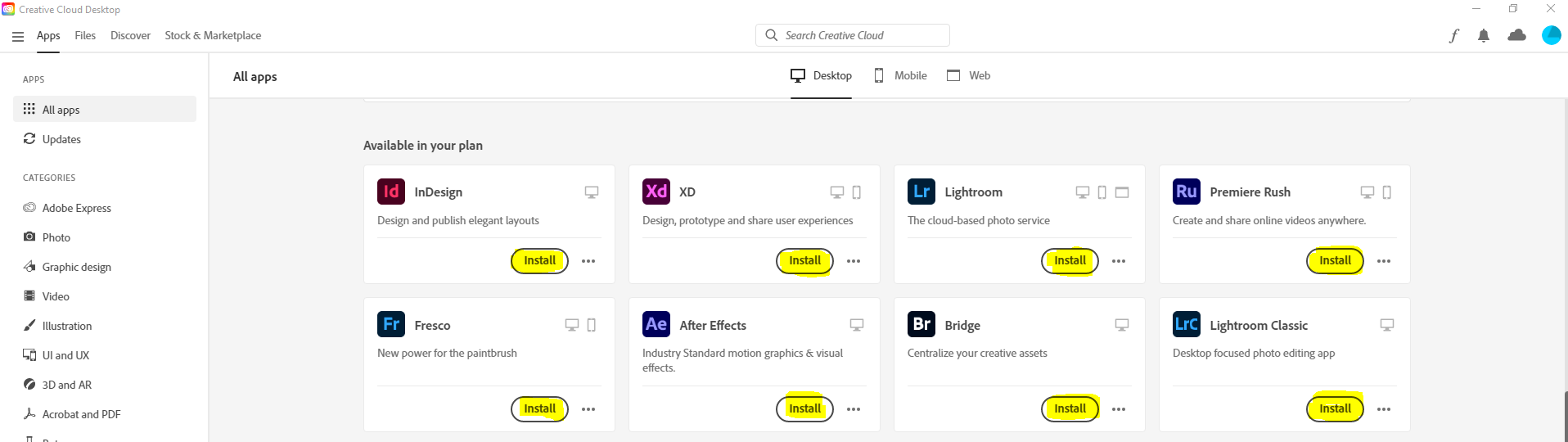The image size is (1568, 442).
Task: Open the Discover tab
Action: click(130, 35)
